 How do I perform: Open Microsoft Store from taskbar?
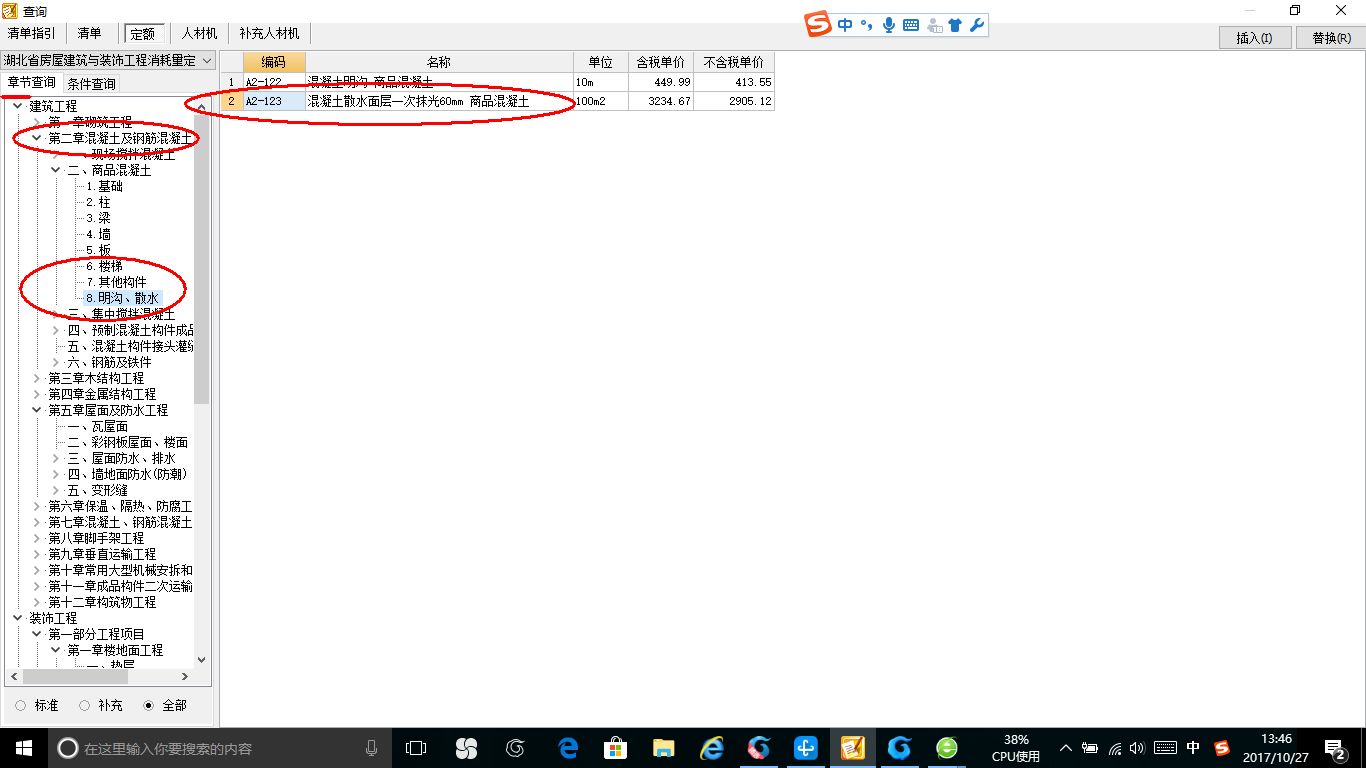tap(616, 748)
